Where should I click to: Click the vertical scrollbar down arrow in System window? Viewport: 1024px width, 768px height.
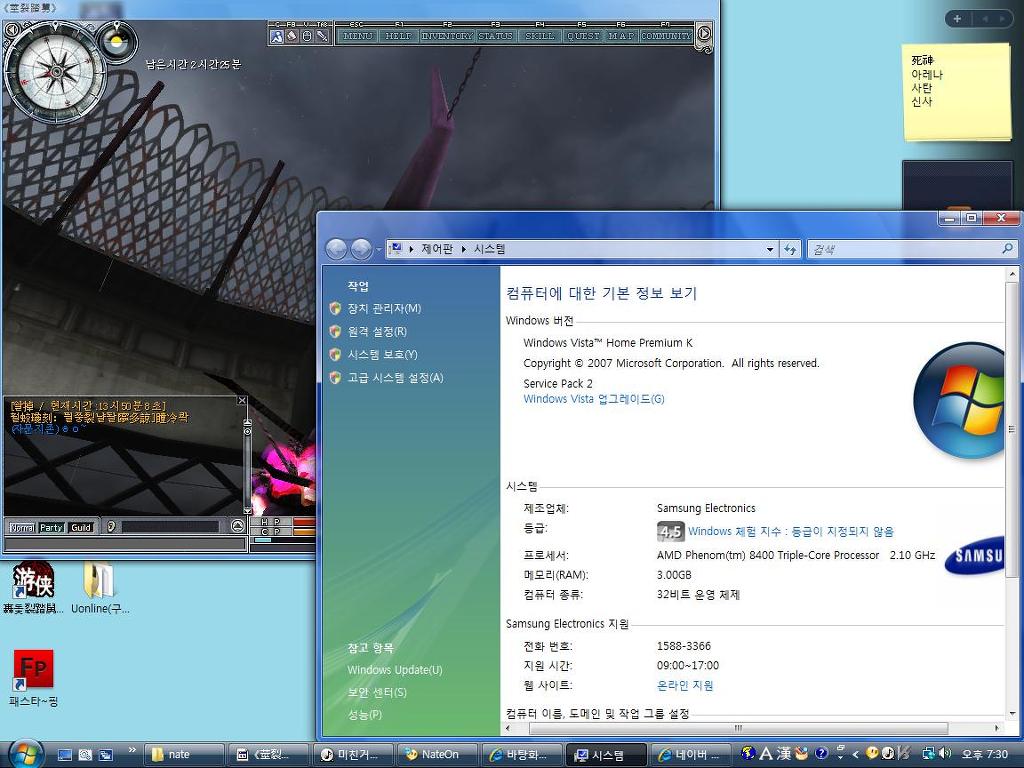[1012, 713]
